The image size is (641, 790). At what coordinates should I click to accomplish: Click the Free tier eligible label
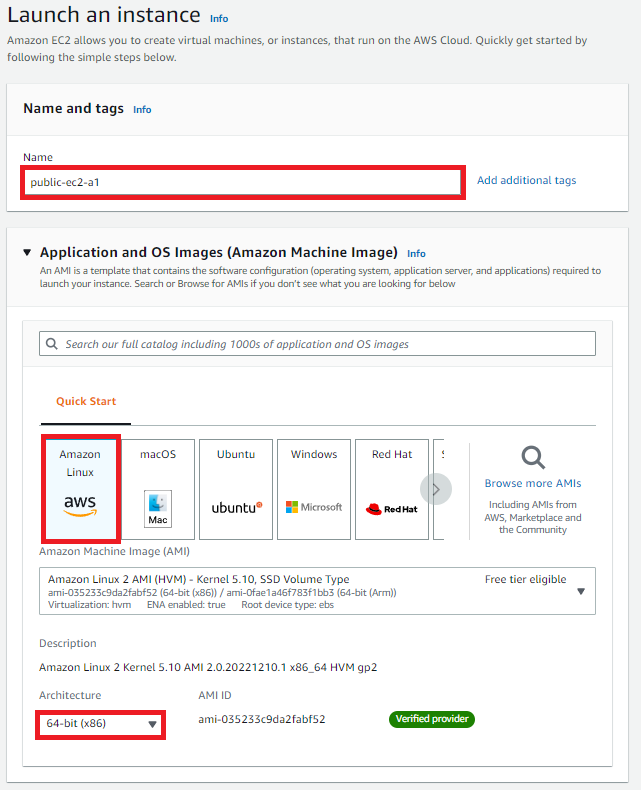(526, 579)
